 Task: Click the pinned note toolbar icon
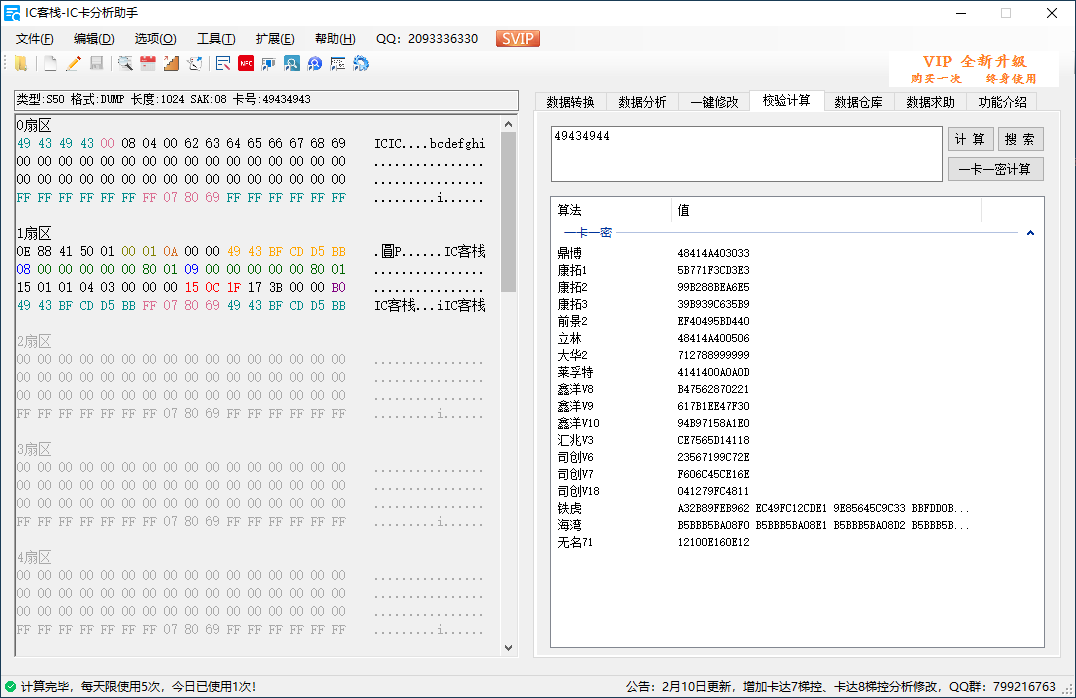pyautogui.click(x=195, y=64)
